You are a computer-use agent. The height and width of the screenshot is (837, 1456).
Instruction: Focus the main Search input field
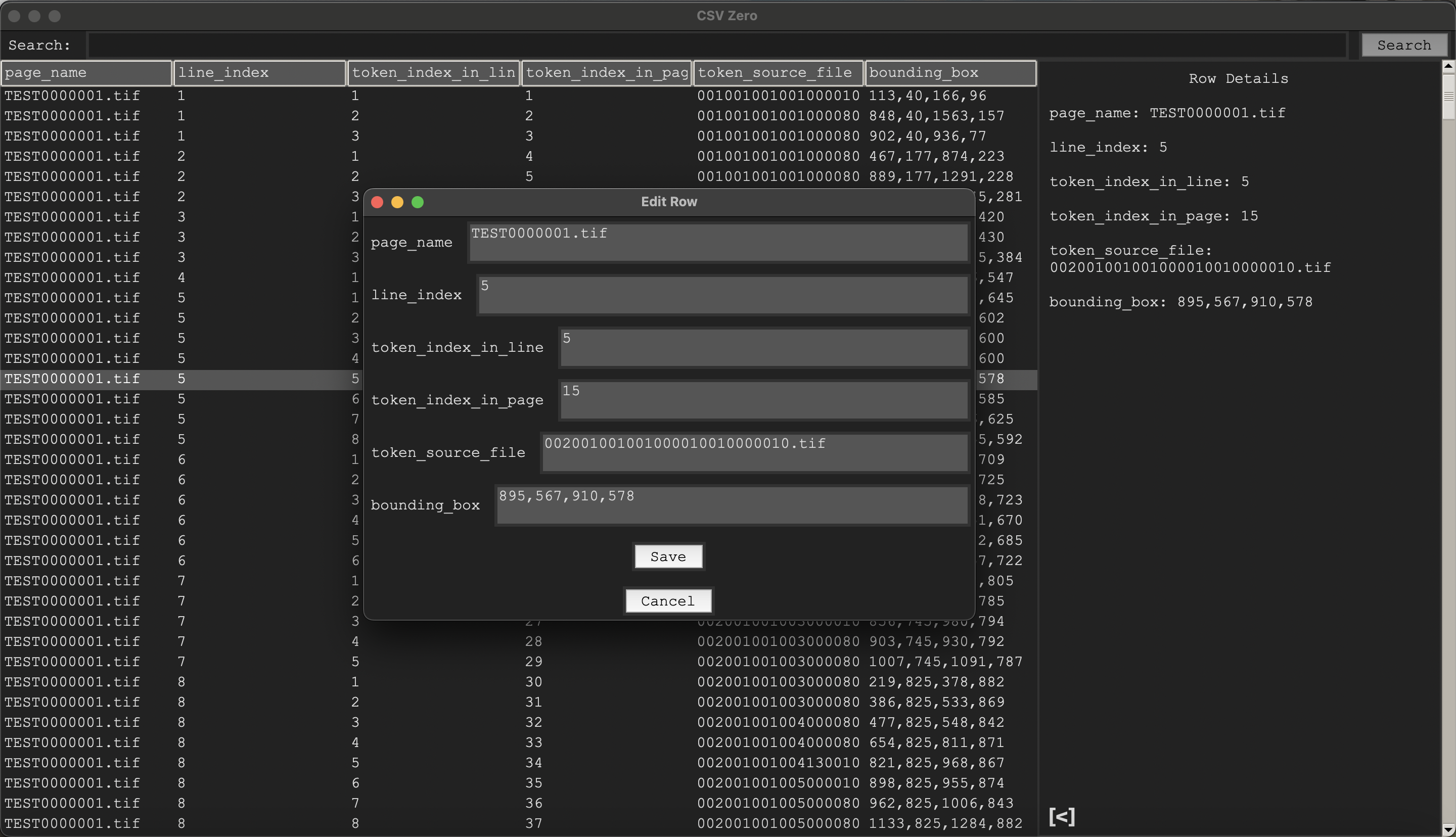click(716, 45)
